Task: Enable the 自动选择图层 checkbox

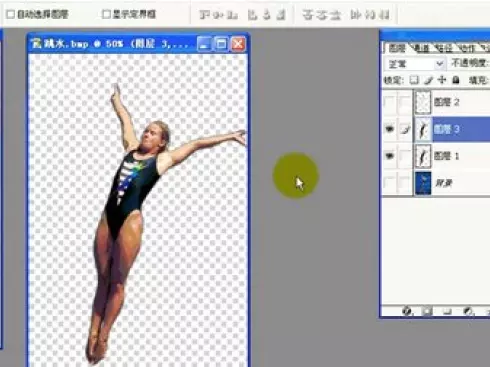Action: [11, 14]
